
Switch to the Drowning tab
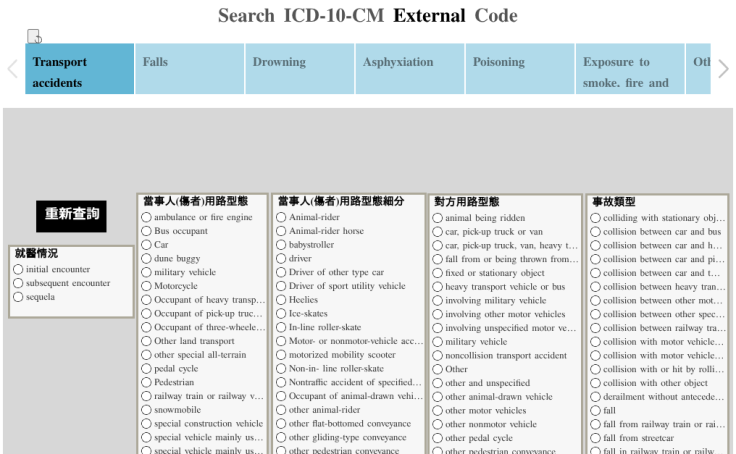point(299,69)
